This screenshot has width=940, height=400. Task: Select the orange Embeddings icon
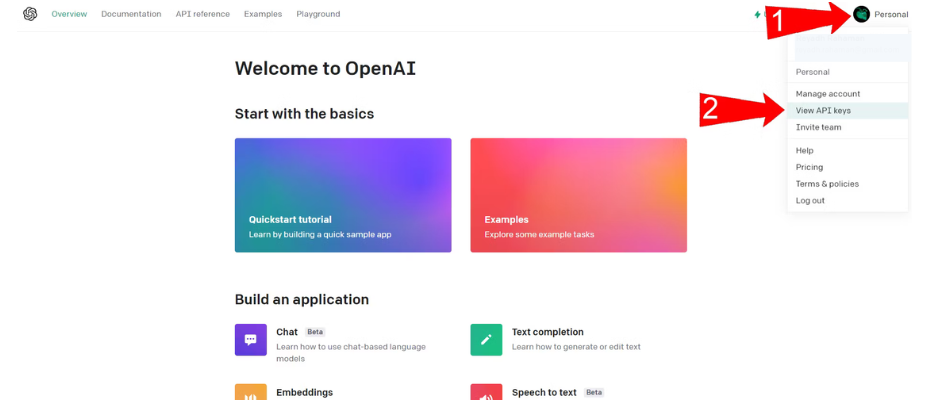251,392
